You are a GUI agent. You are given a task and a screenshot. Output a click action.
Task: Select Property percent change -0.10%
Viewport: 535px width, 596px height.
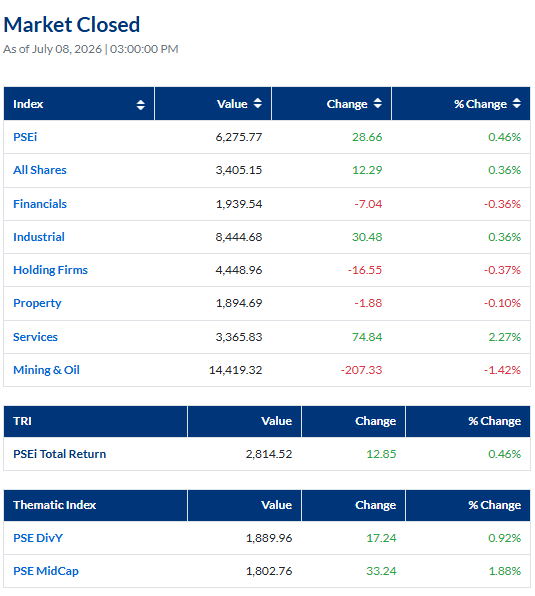(x=502, y=303)
